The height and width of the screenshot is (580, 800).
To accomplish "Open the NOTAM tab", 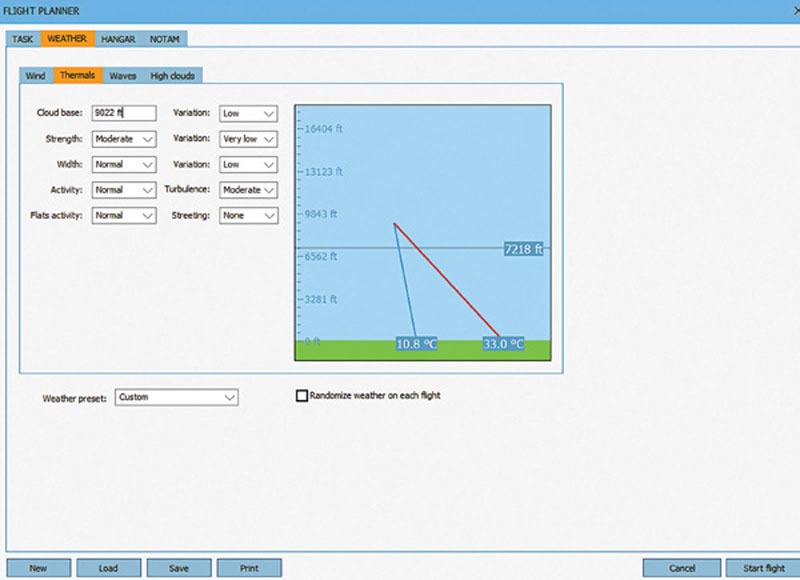I will (165, 39).
